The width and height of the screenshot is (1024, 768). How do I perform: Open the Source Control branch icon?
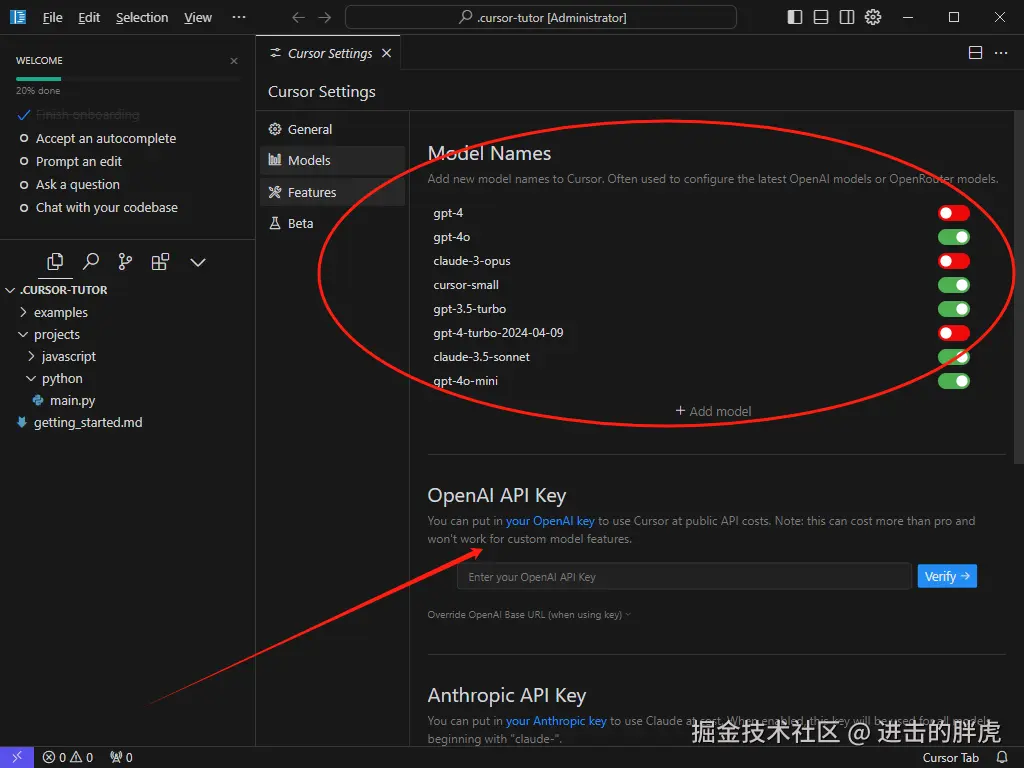125,263
